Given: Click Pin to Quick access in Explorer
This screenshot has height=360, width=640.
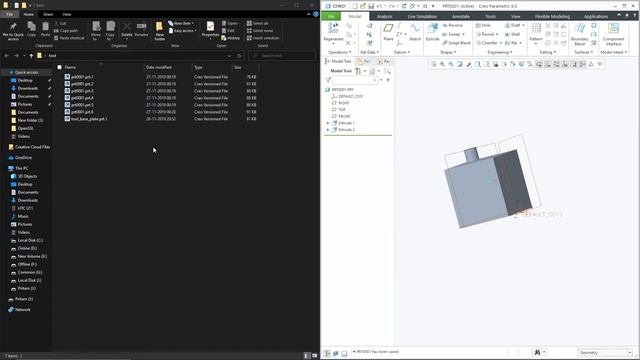Looking at the screenshot, I should tap(13, 31).
